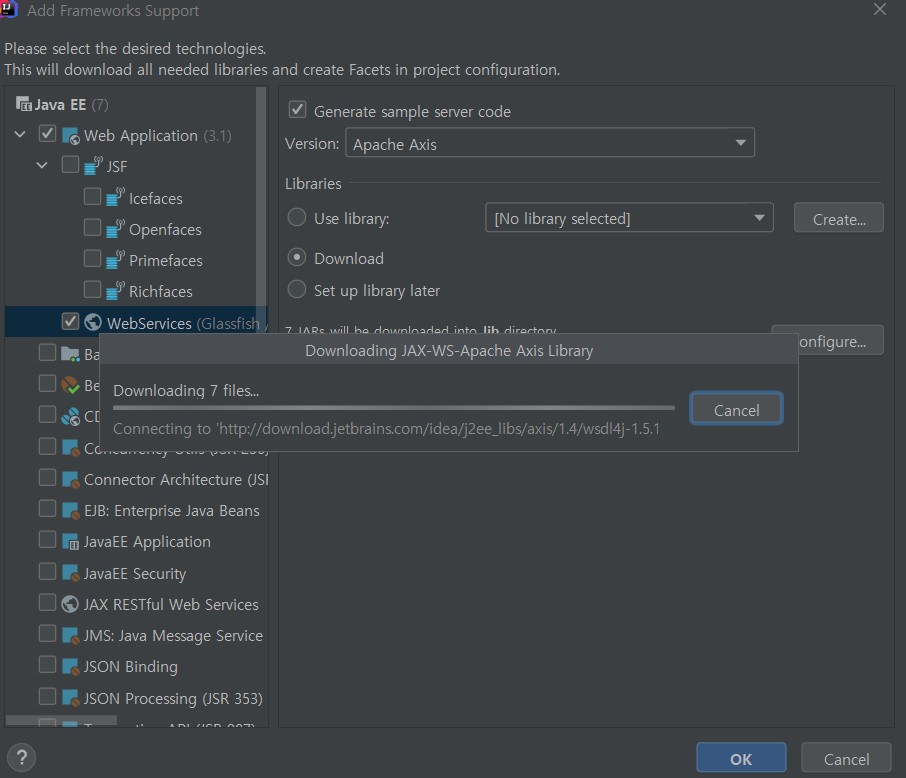Click the WebServices globe icon
This screenshot has width=906, height=778.
(x=93, y=322)
